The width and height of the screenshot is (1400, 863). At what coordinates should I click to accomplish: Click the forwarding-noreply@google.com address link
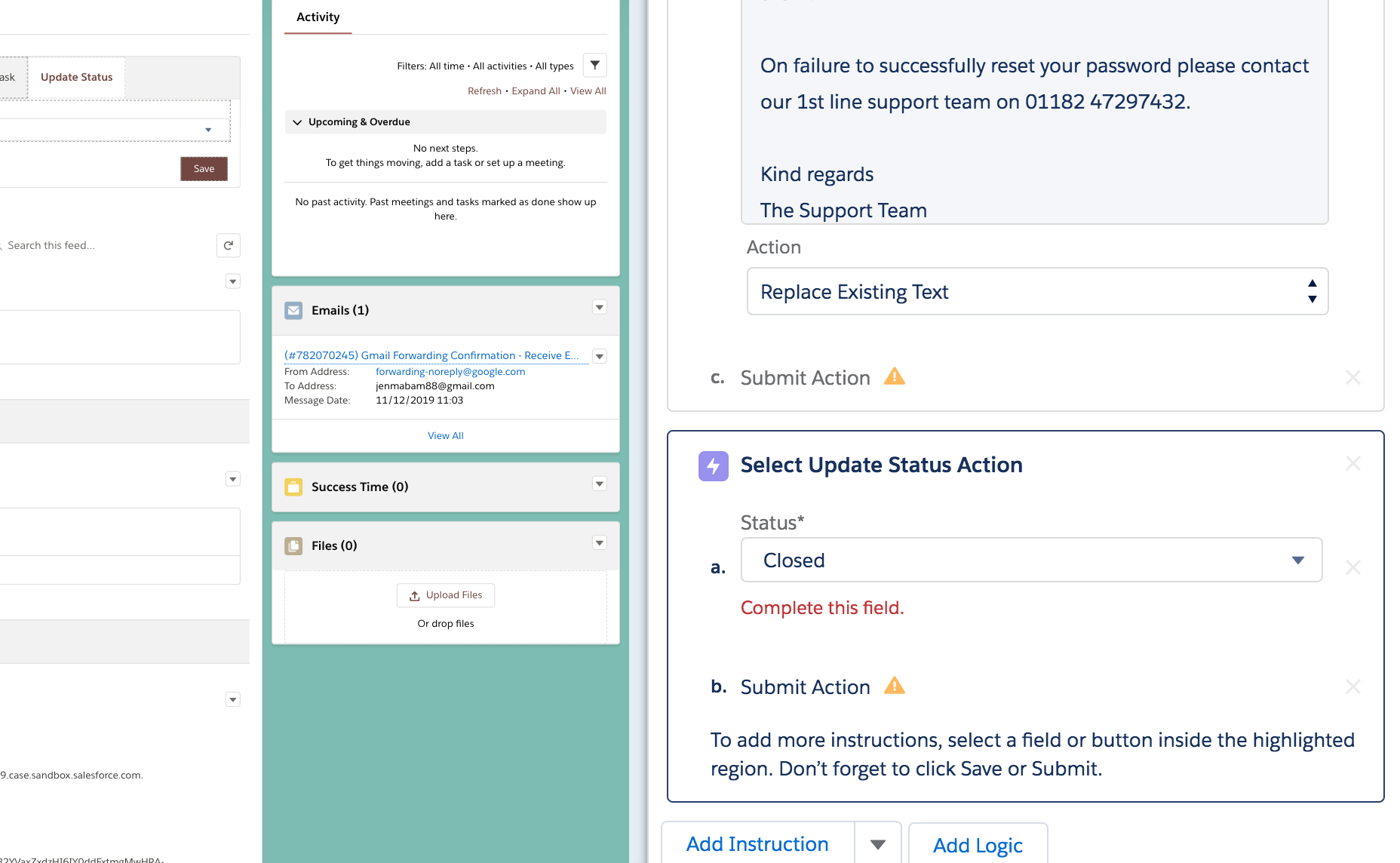pyautogui.click(x=450, y=371)
